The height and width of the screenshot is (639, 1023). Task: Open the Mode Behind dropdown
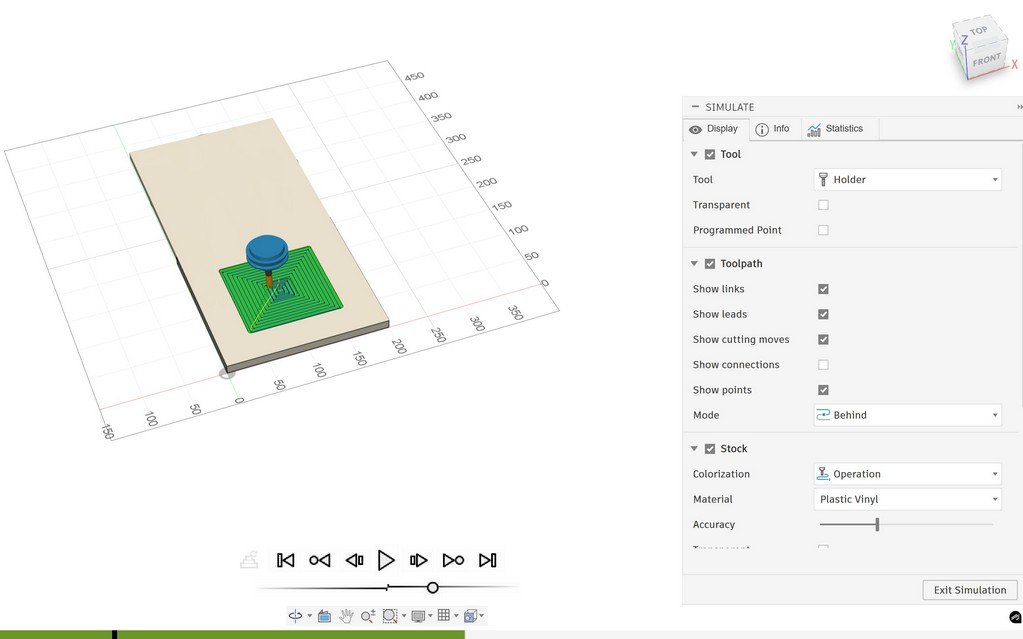pos(908,415)
